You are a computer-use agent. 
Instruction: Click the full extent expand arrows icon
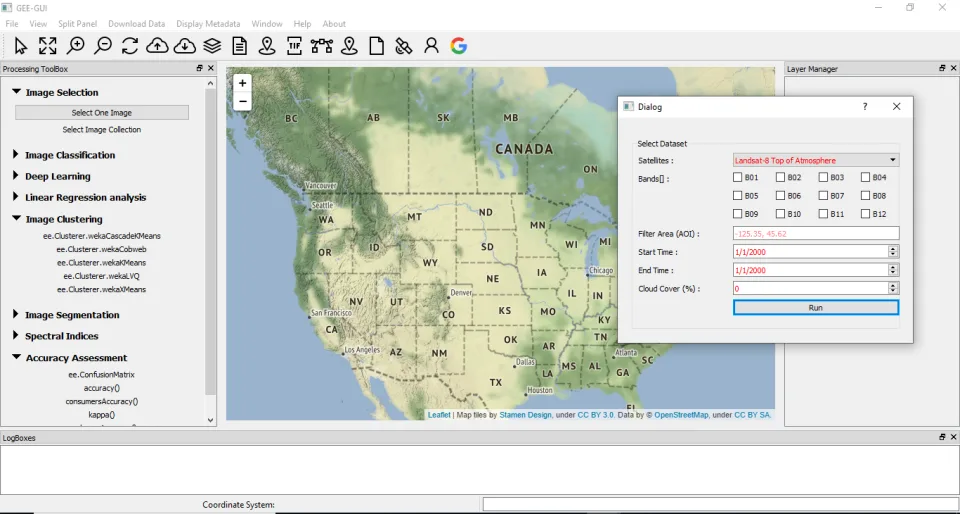click(48, 46)
